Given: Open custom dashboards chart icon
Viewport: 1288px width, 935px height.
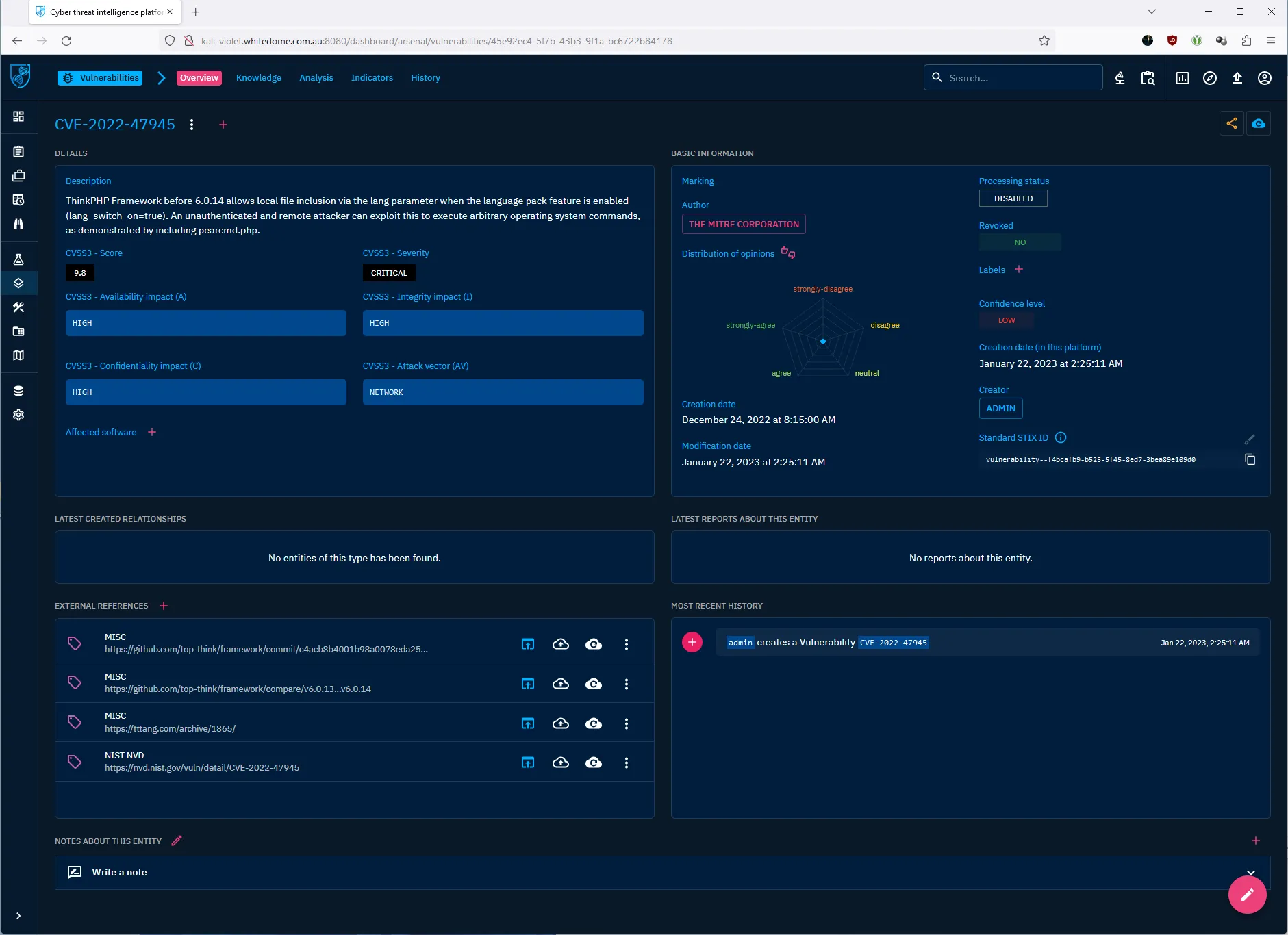Looking at the screenshot, I should [x=1183, y=78].
